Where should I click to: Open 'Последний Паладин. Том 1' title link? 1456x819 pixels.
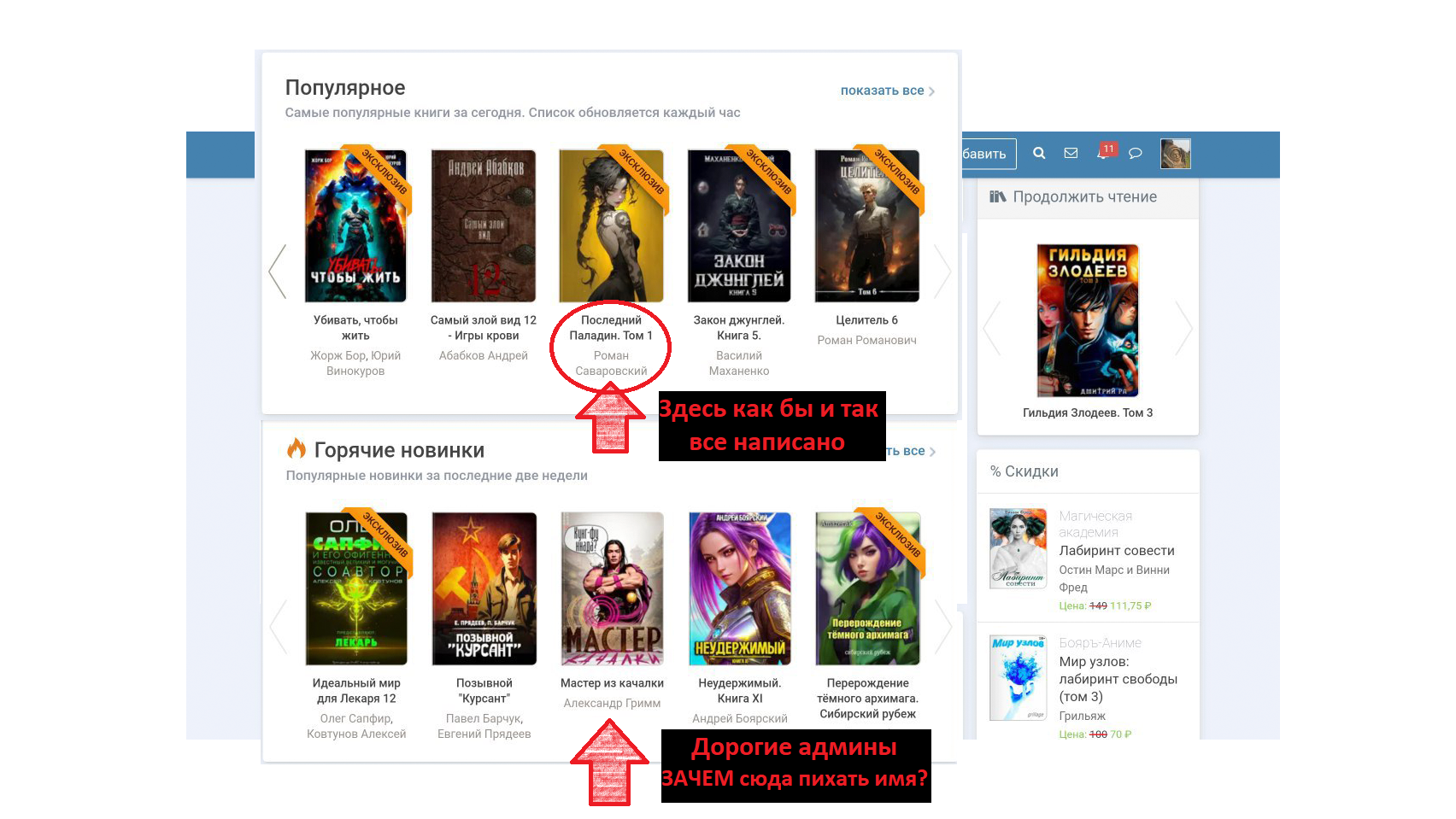tap(611, 328)
